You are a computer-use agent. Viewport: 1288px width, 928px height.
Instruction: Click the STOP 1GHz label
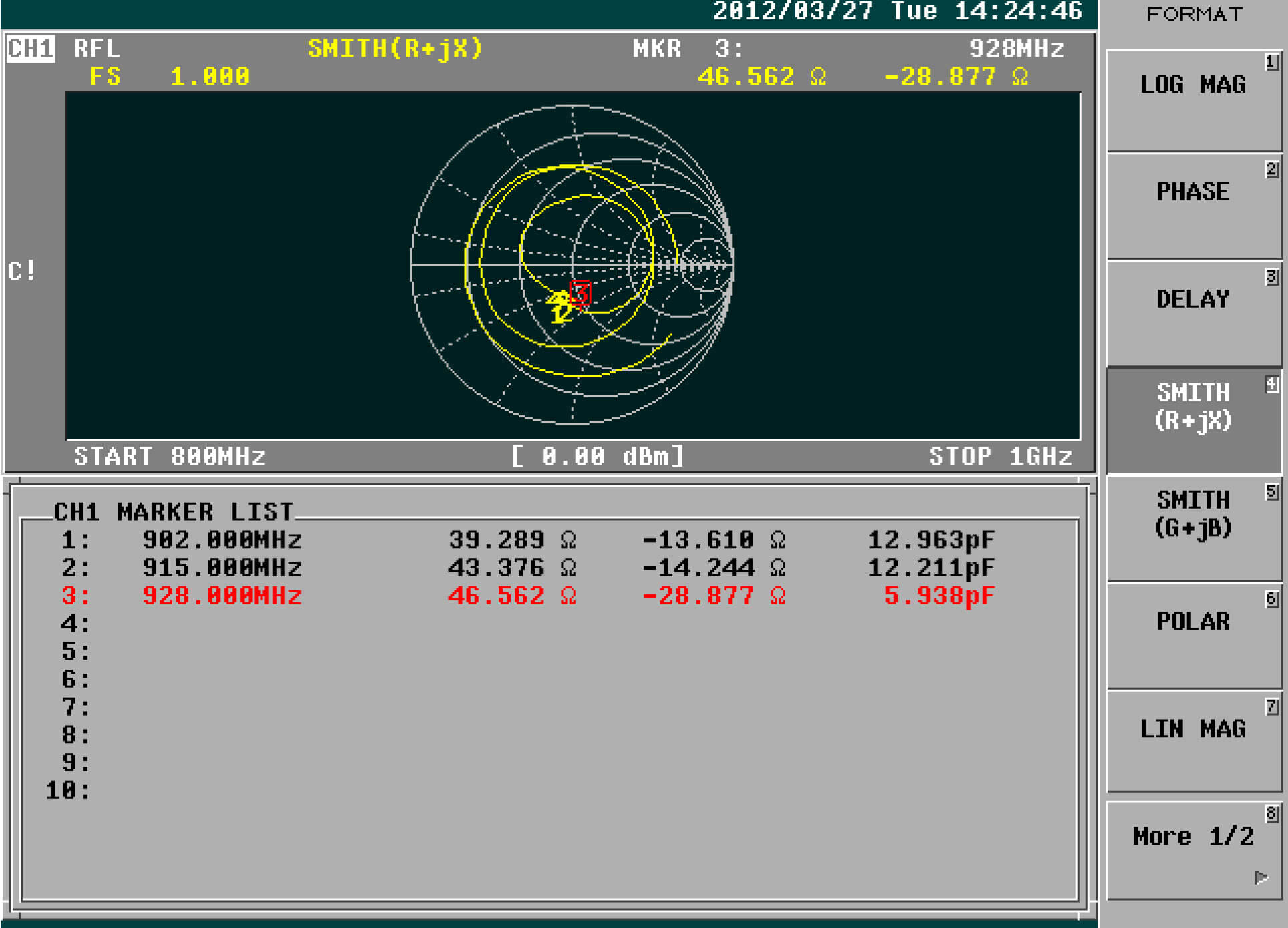coord(1001,456)
